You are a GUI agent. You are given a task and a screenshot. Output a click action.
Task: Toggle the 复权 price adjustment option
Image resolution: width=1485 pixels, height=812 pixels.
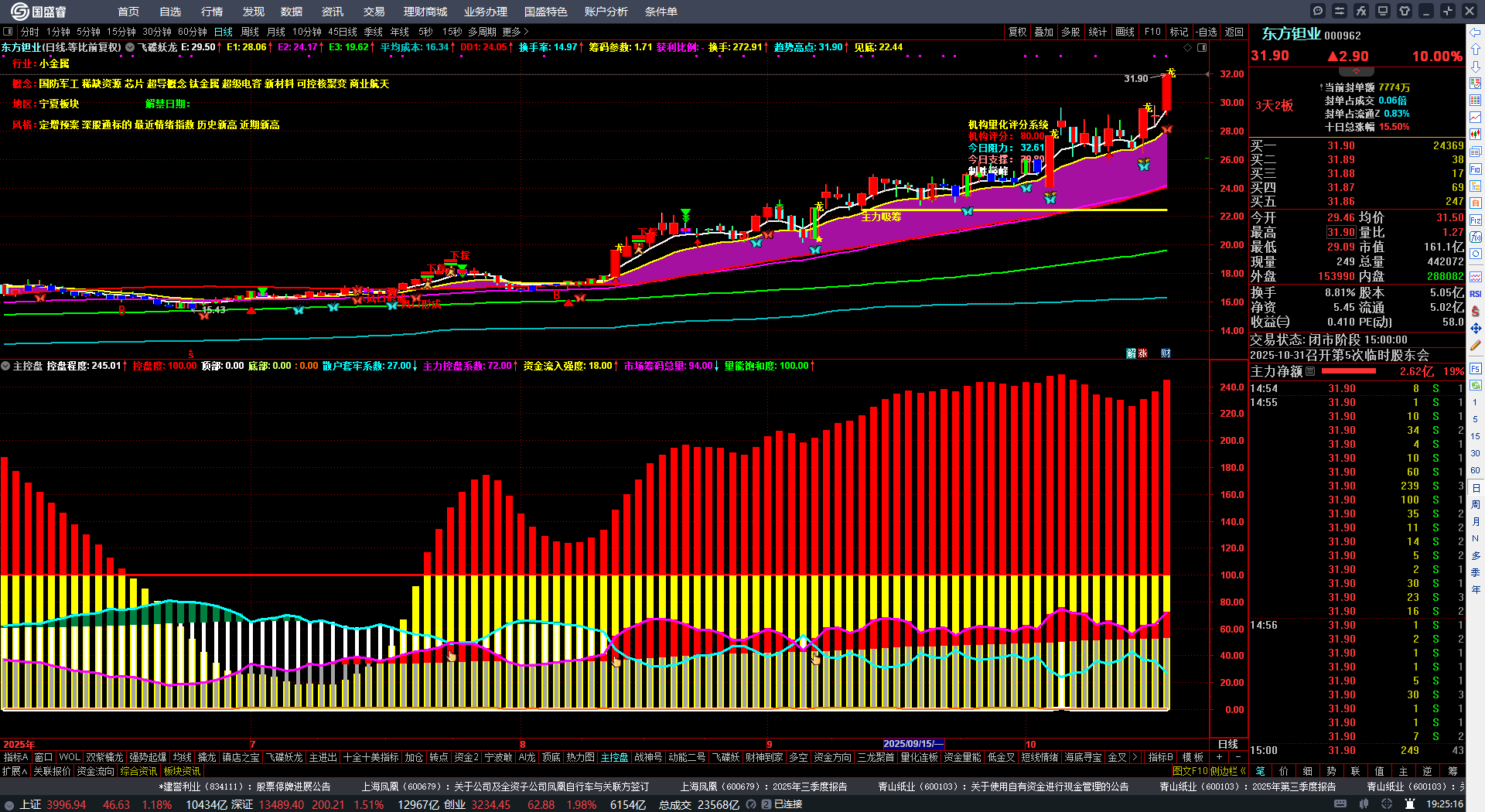(1018, 32)
